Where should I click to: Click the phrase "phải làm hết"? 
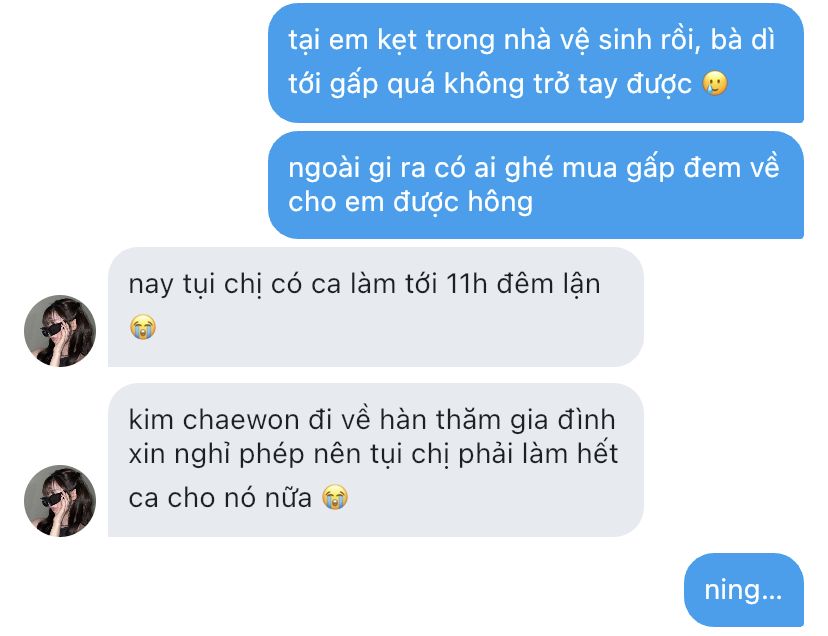tap(538, 454)
